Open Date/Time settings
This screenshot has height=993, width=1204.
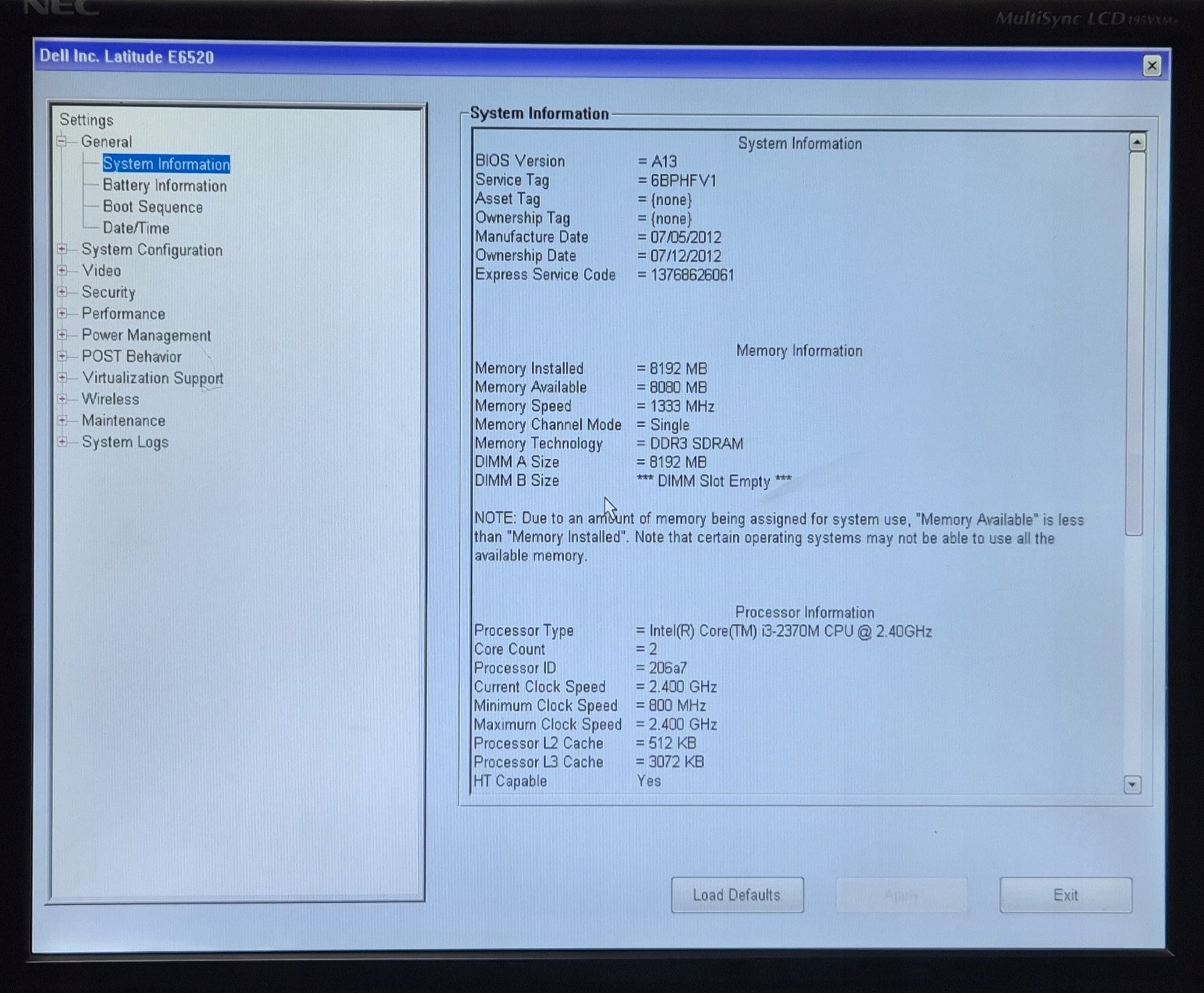136,228
